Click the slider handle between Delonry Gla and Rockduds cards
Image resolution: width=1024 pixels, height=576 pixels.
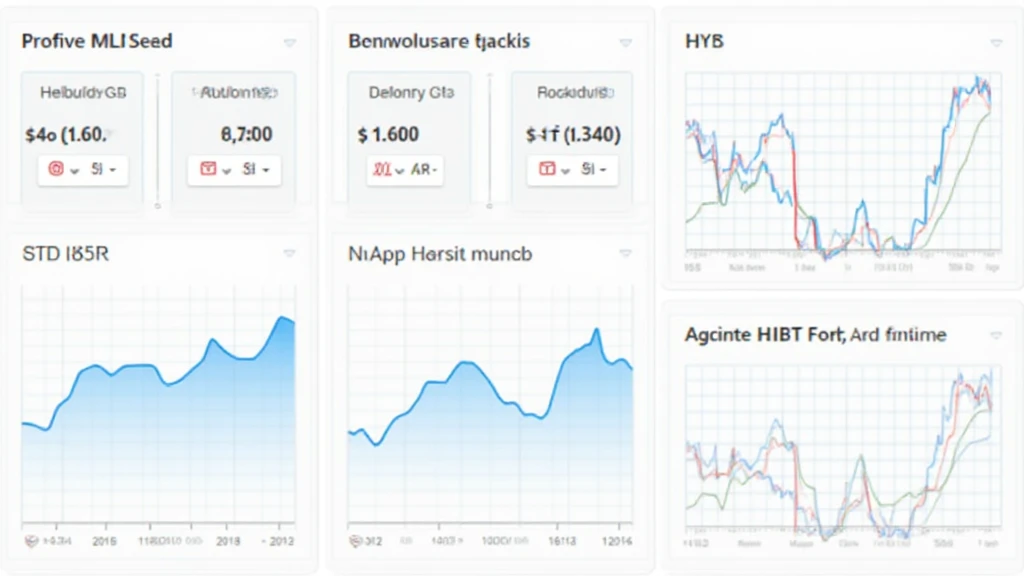click(x=489, y=206)
